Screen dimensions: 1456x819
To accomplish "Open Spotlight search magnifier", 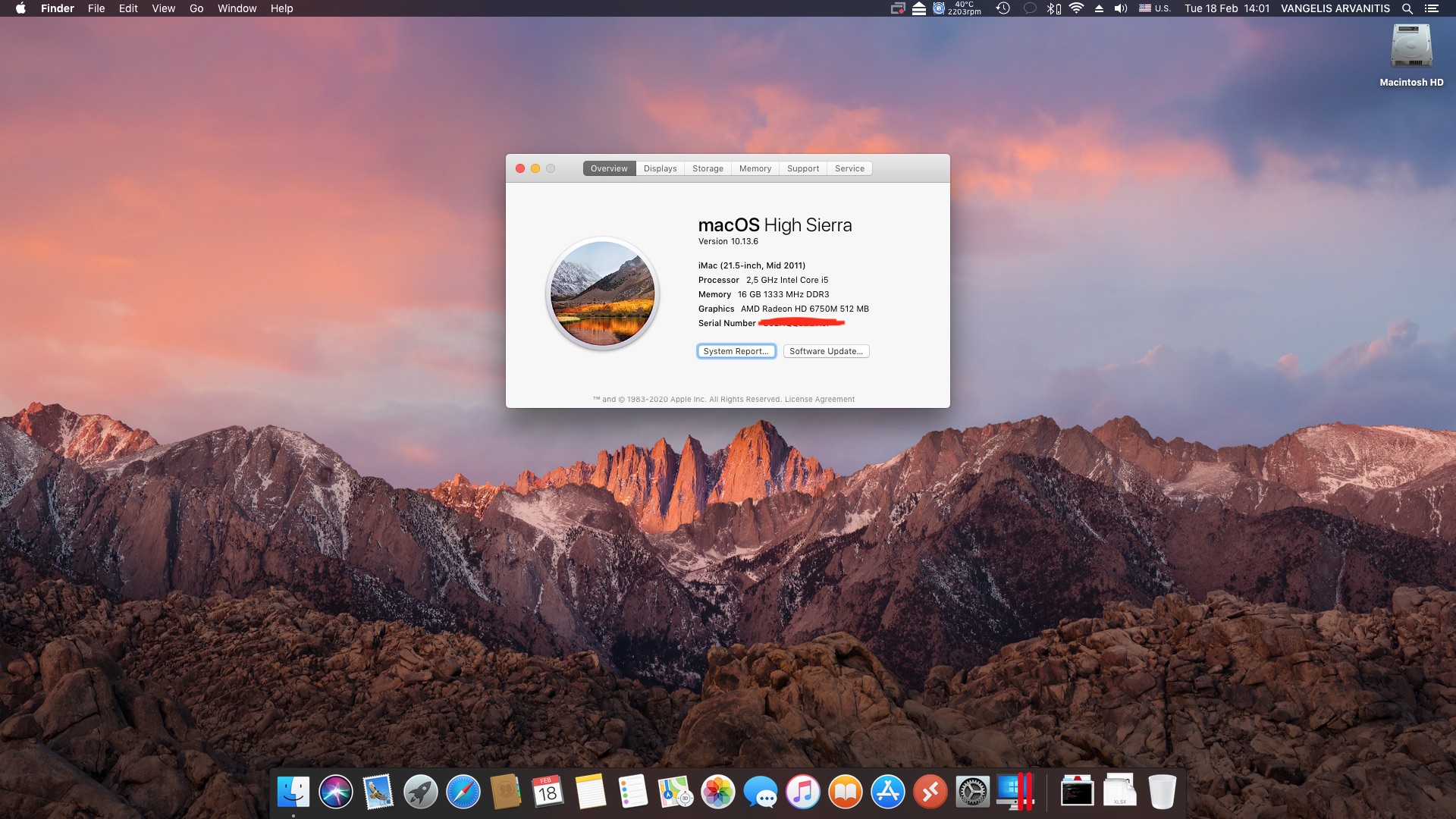I will tap(1407, 8).
